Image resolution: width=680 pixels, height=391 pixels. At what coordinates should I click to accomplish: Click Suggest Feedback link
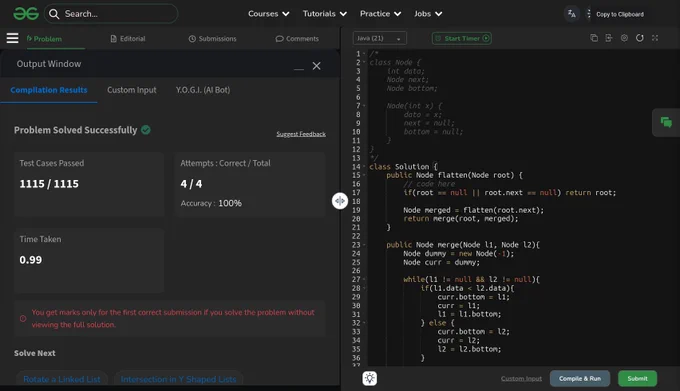pos(301,134)
